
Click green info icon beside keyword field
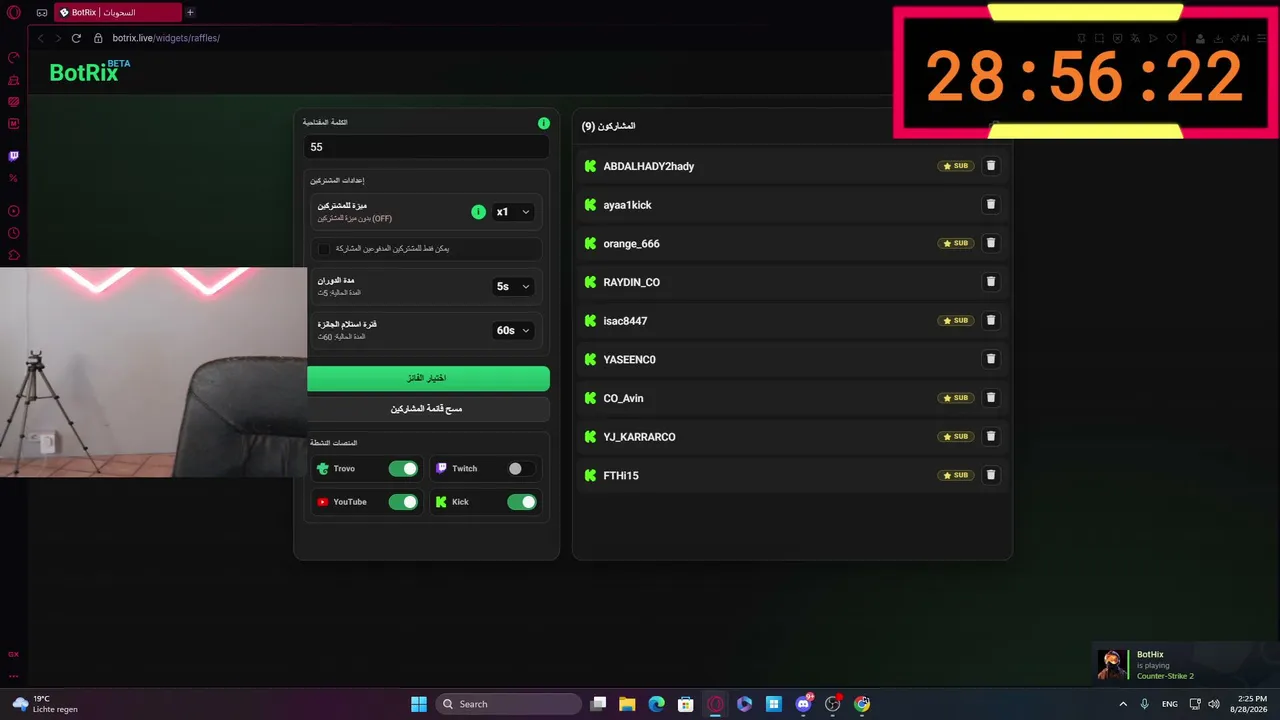pyautogui.click(x=544, y=123)
